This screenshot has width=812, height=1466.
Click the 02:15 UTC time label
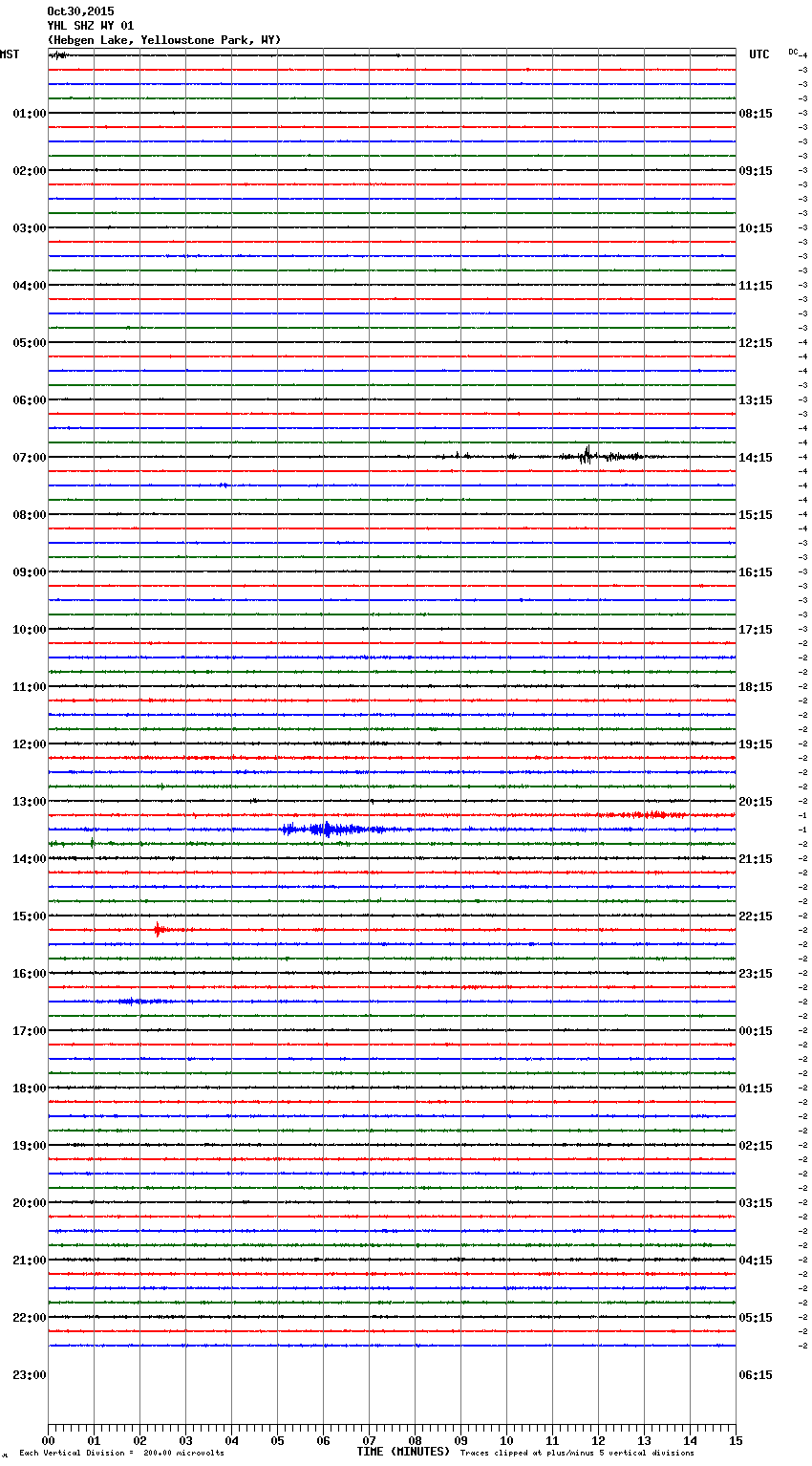pos(756,1146)
